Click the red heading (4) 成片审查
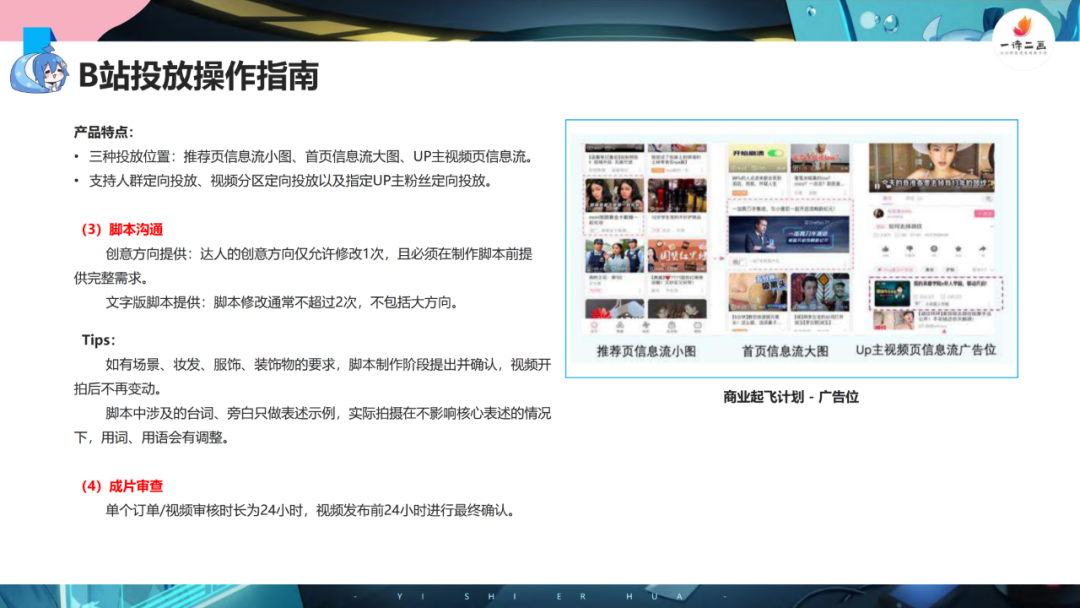The image size is (1080, 608). tap(122, 486)
